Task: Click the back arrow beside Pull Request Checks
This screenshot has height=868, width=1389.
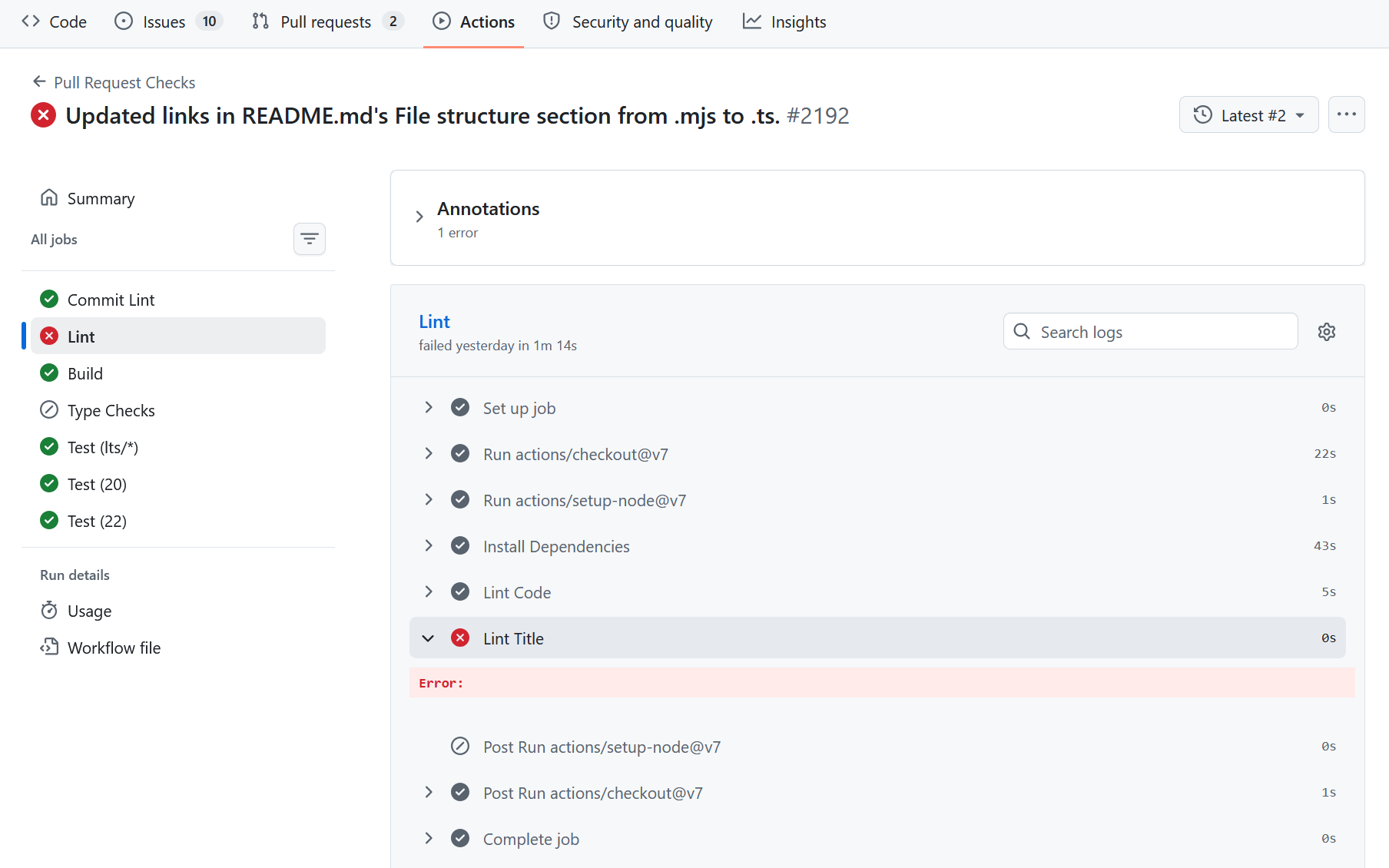Action: [x=39, y=81]
